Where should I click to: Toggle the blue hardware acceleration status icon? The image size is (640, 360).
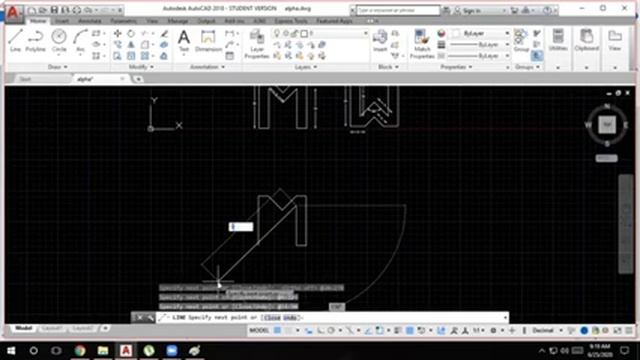[584, 331]
